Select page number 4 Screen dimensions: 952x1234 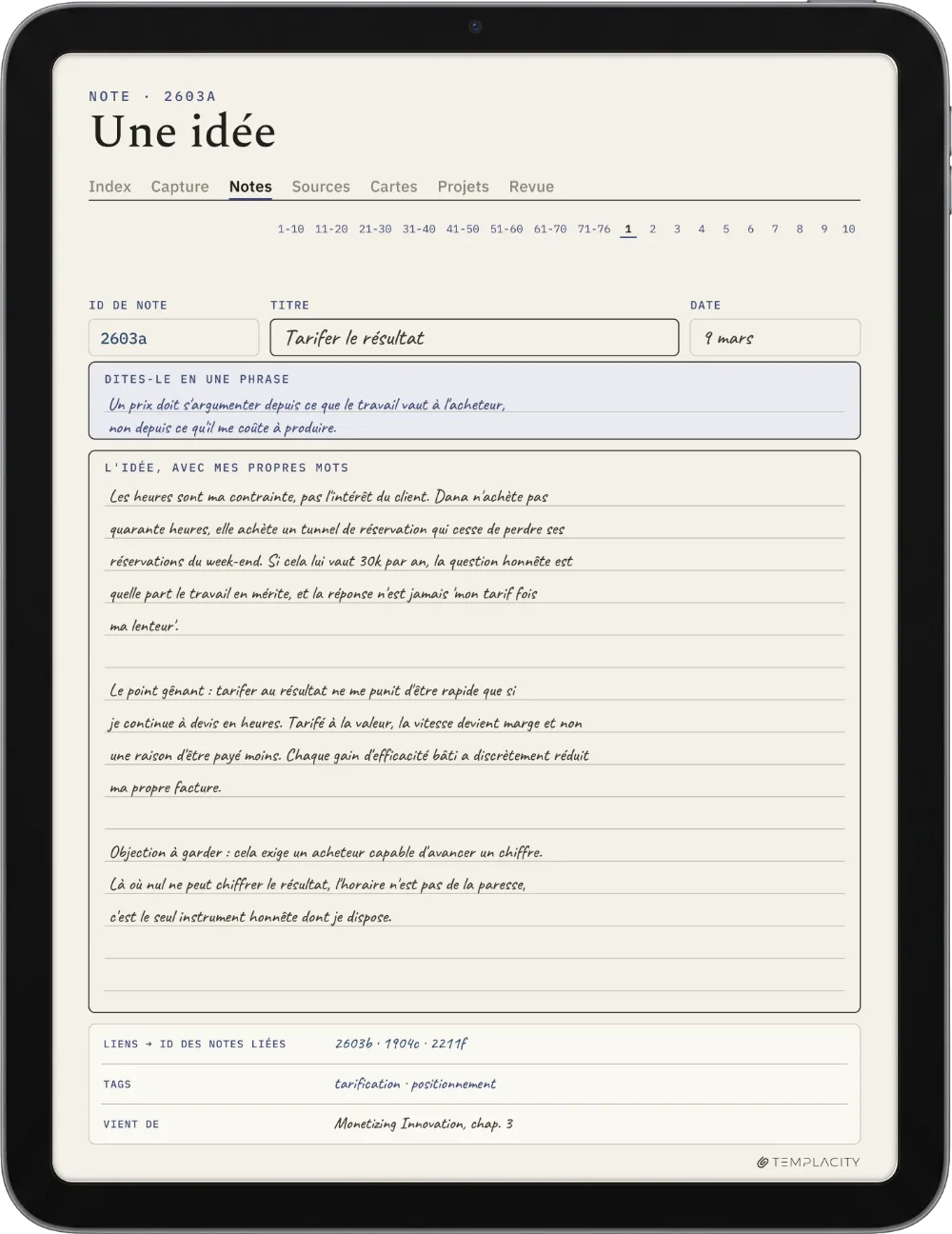click(x=702, y=229)
